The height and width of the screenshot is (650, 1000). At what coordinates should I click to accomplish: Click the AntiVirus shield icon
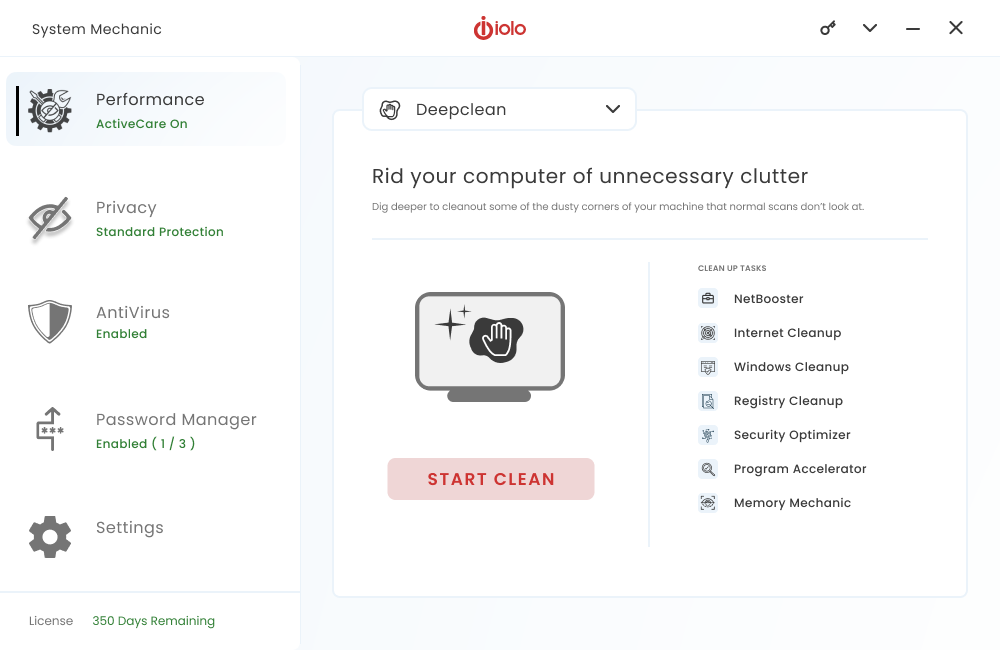tap(50, 321)
